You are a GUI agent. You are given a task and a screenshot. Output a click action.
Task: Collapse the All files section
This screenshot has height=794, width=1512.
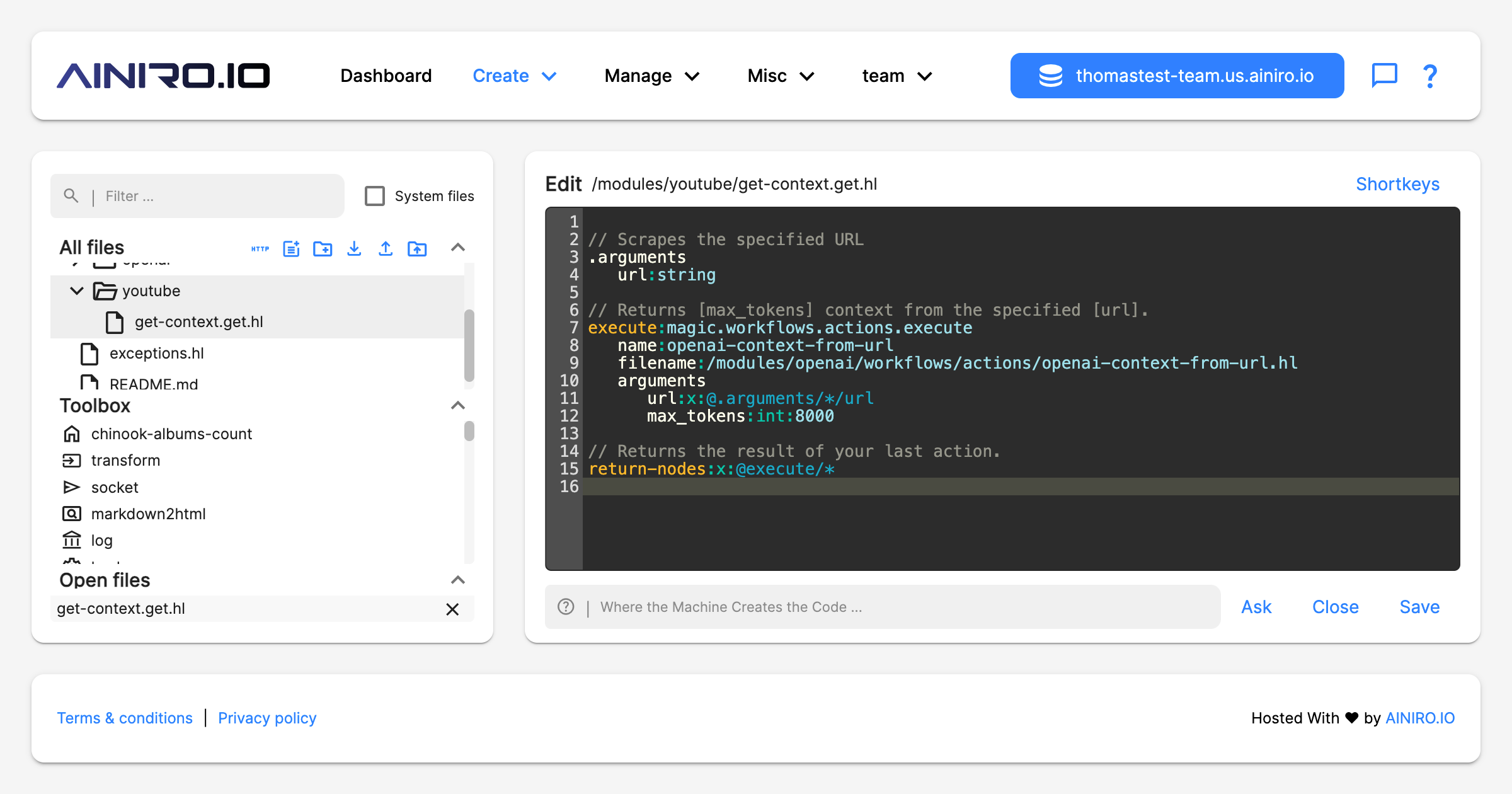click(x=458, y=248)
